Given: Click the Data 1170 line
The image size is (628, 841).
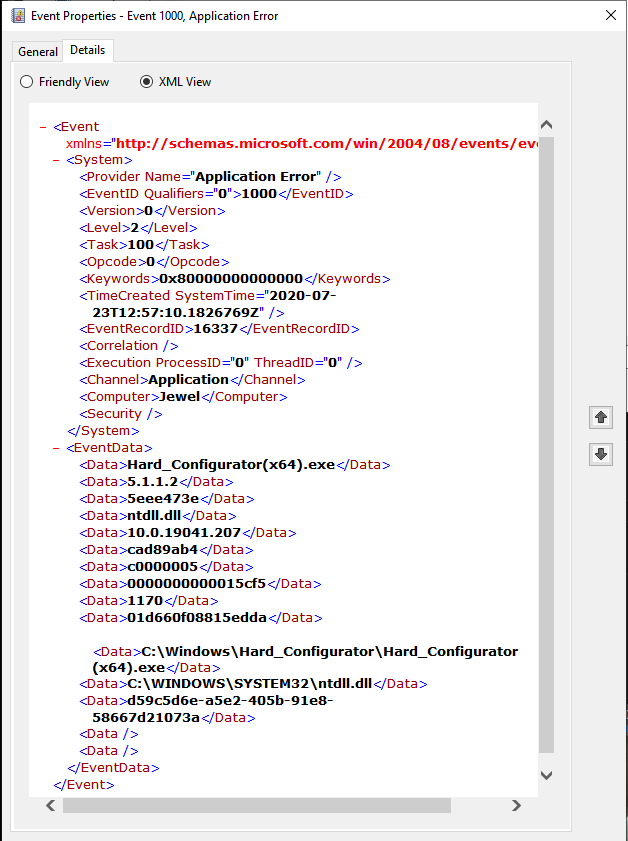Looking at the screenshot, I should coord(149,601).
